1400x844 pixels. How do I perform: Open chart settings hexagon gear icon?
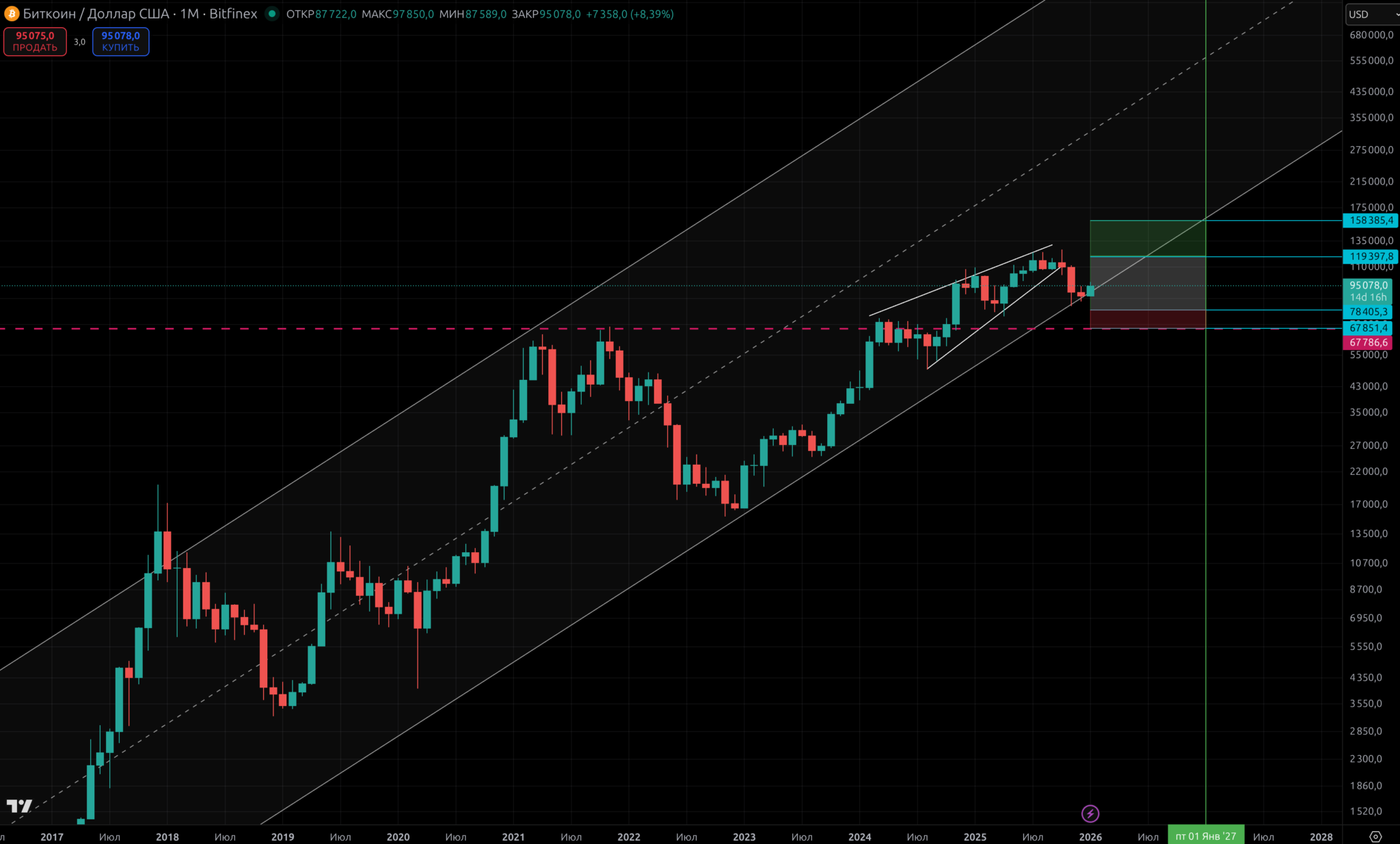click(1375, 836)
